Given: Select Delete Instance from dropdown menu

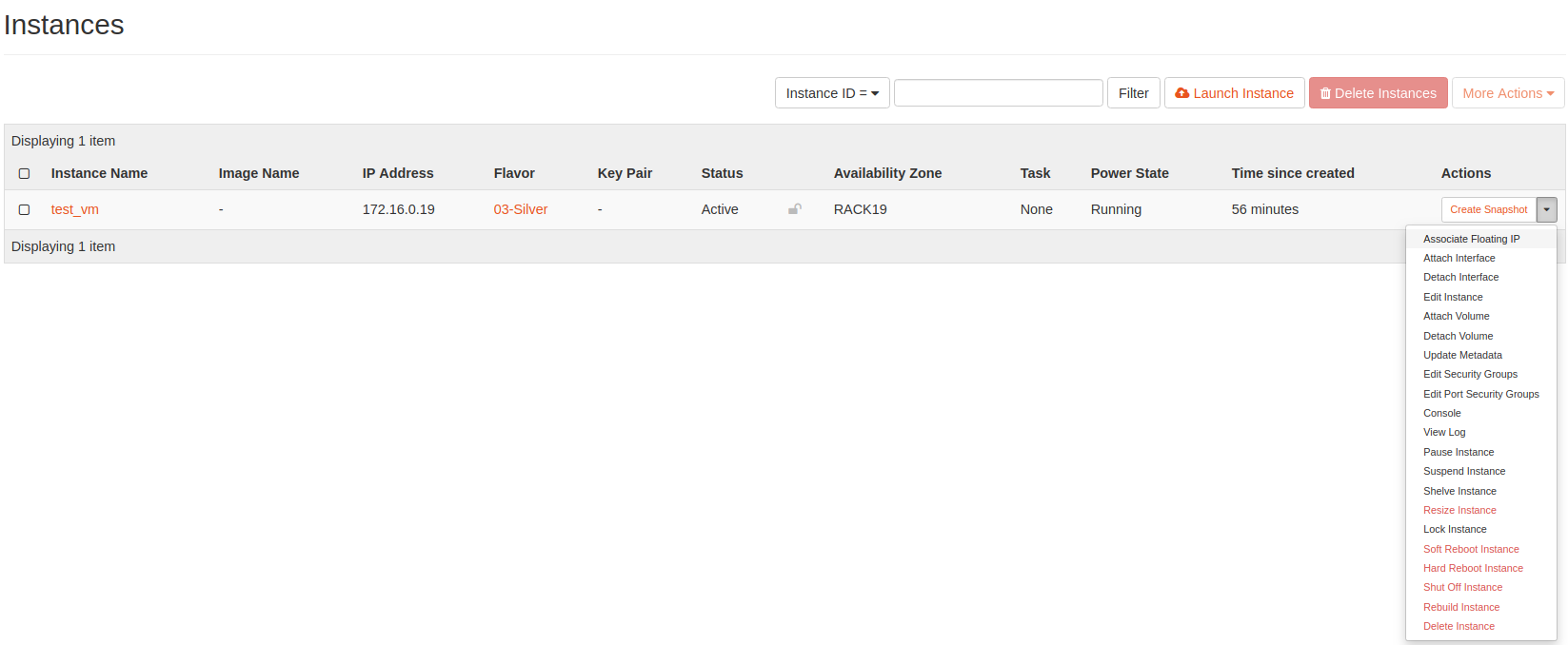Looking at the screenshot, I should (1459, 626).
